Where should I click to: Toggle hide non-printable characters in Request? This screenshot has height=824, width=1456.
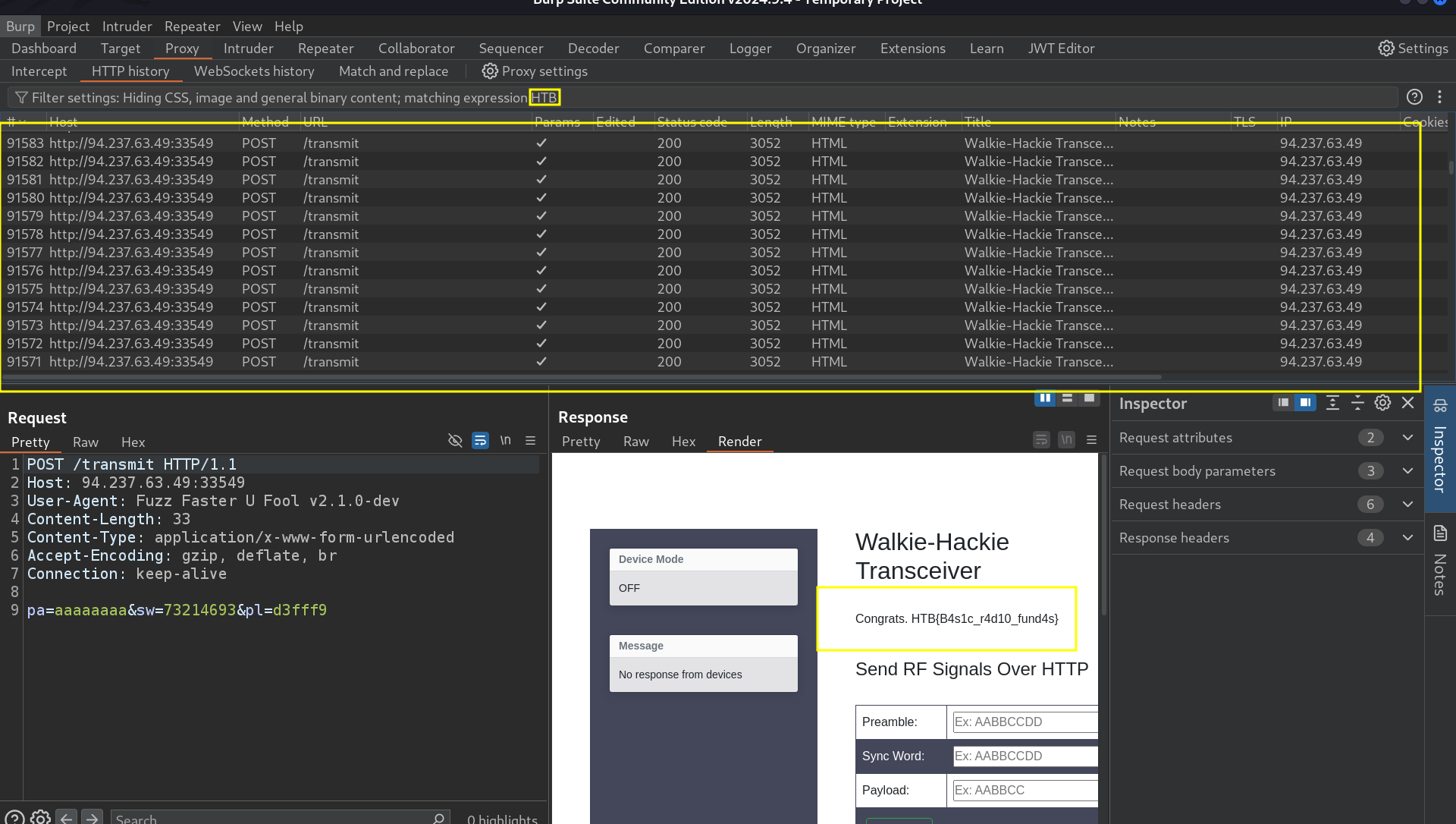click(x=455, y=441)
